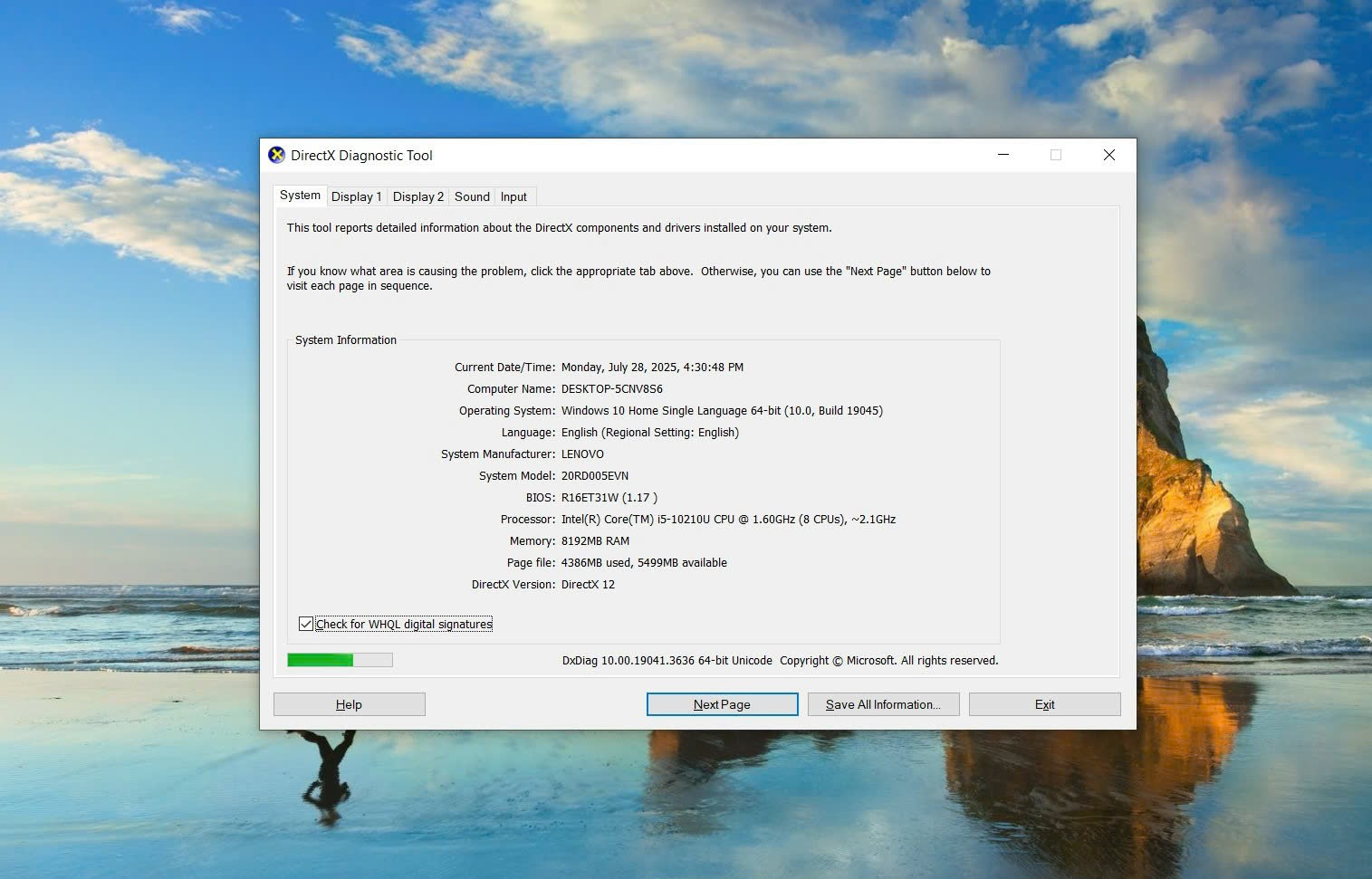Open the Display 1 tab
This screenshot has height=879, width=1372.
tap(356, 196)
